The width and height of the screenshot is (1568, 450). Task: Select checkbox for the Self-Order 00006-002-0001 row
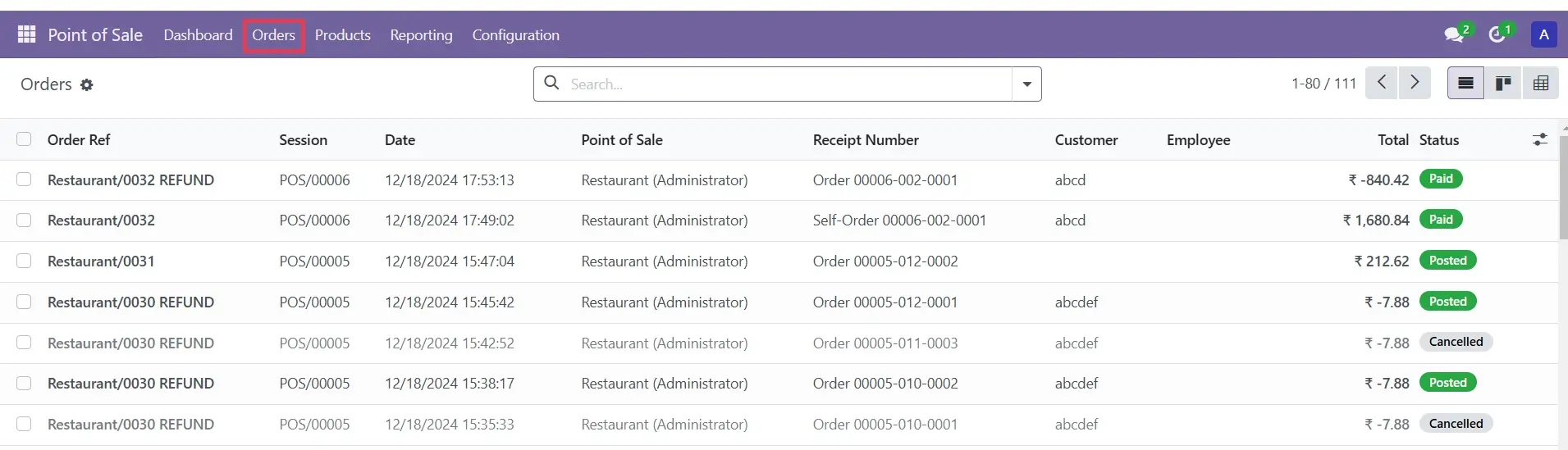click(x=24, y=220)
